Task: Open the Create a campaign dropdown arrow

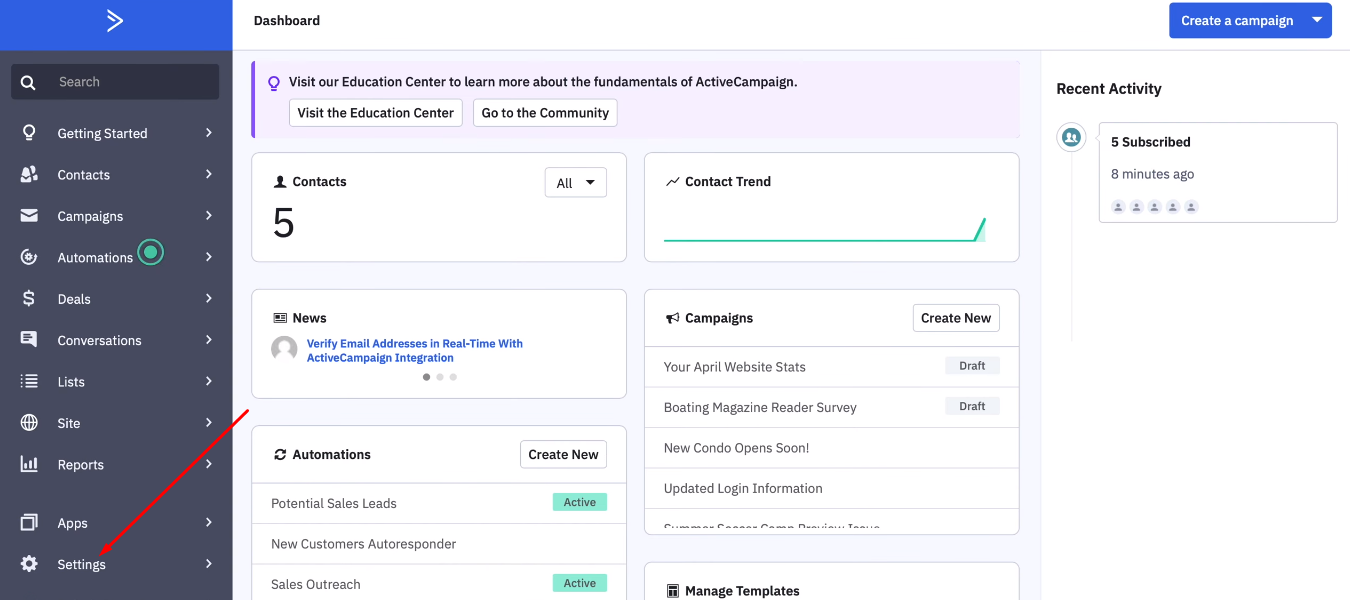Action: coord(1317,20)
